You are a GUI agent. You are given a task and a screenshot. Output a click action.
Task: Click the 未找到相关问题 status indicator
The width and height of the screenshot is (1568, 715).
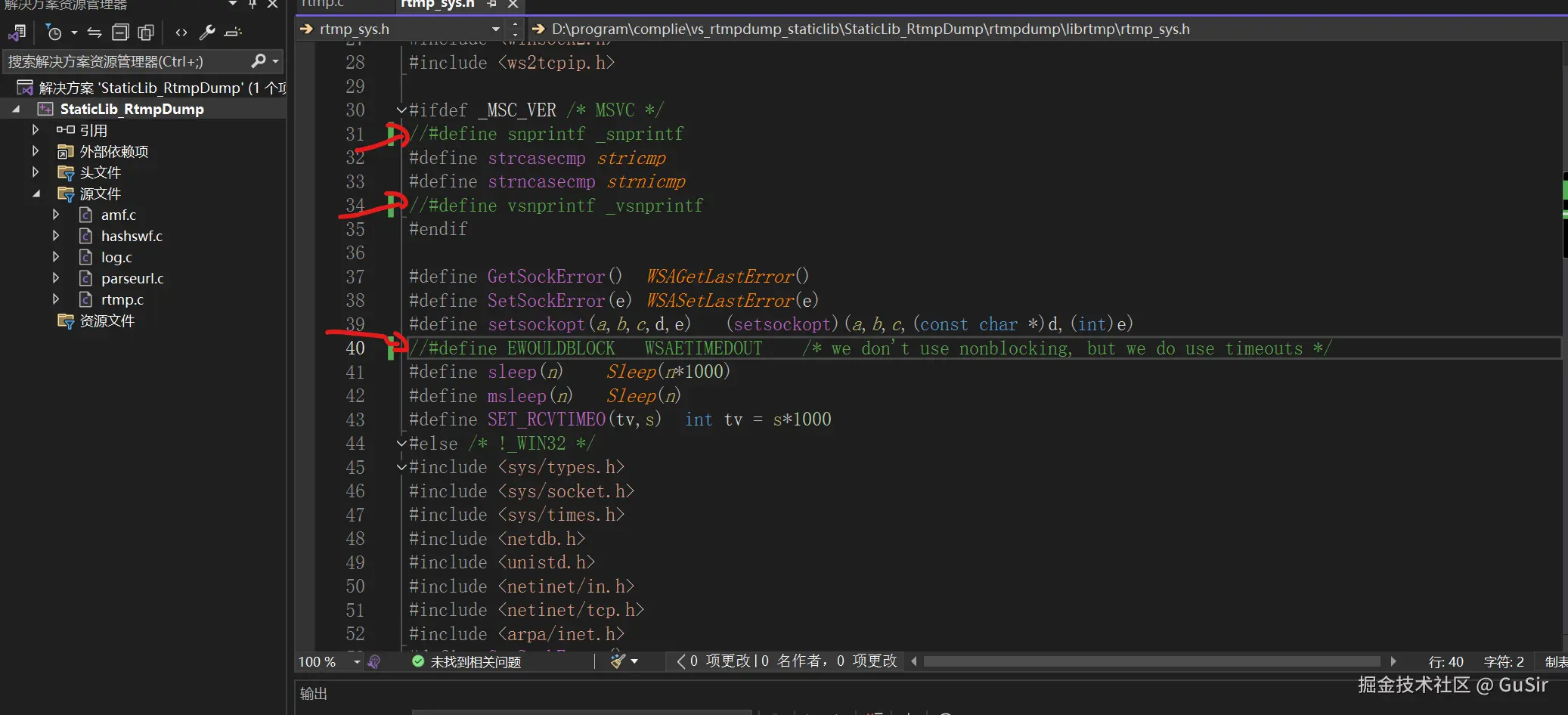(466, 662)
